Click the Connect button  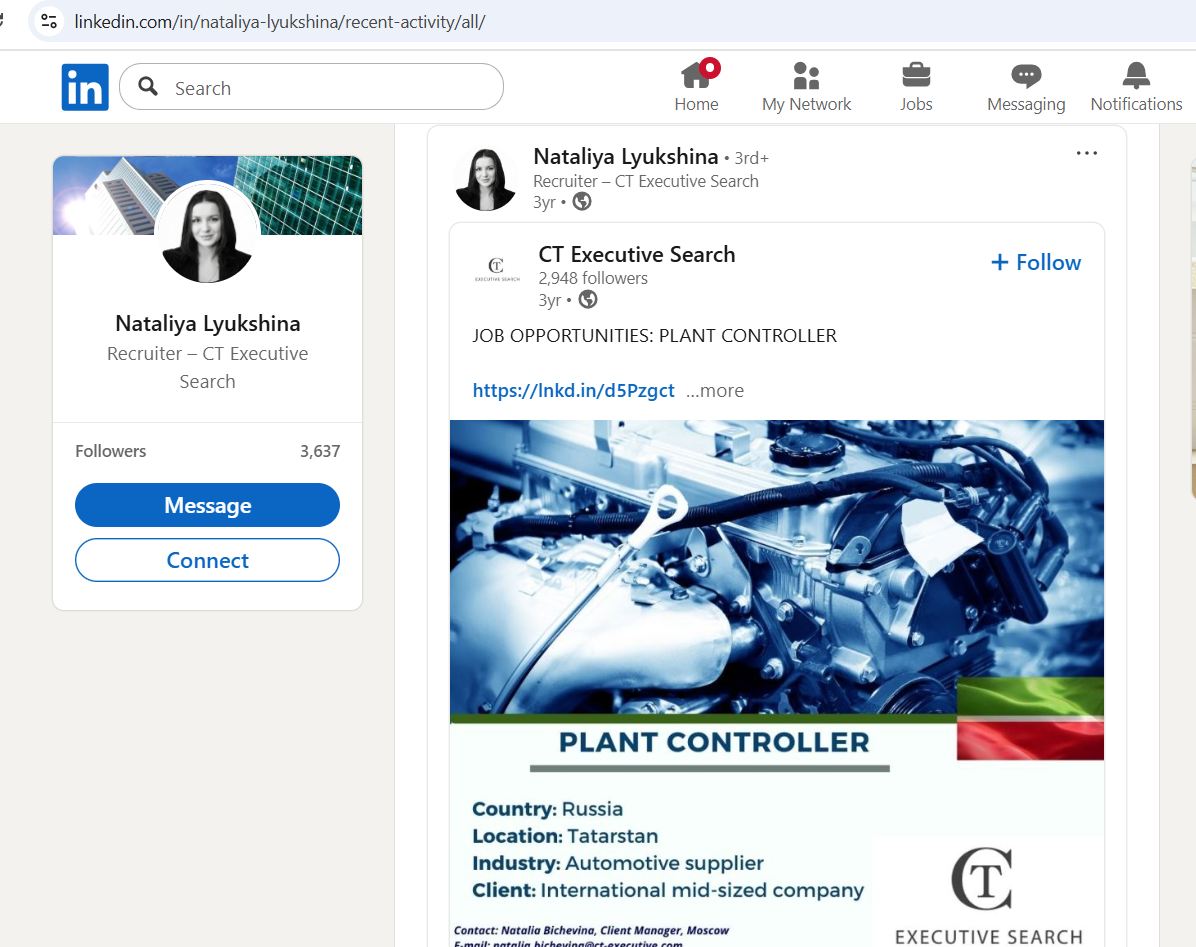click(207, 560)
